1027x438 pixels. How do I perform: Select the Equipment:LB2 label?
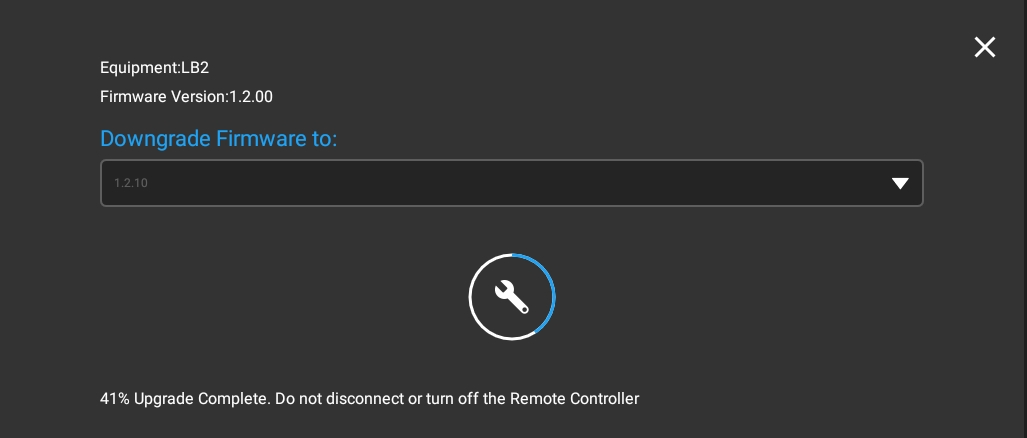point(154,68)
